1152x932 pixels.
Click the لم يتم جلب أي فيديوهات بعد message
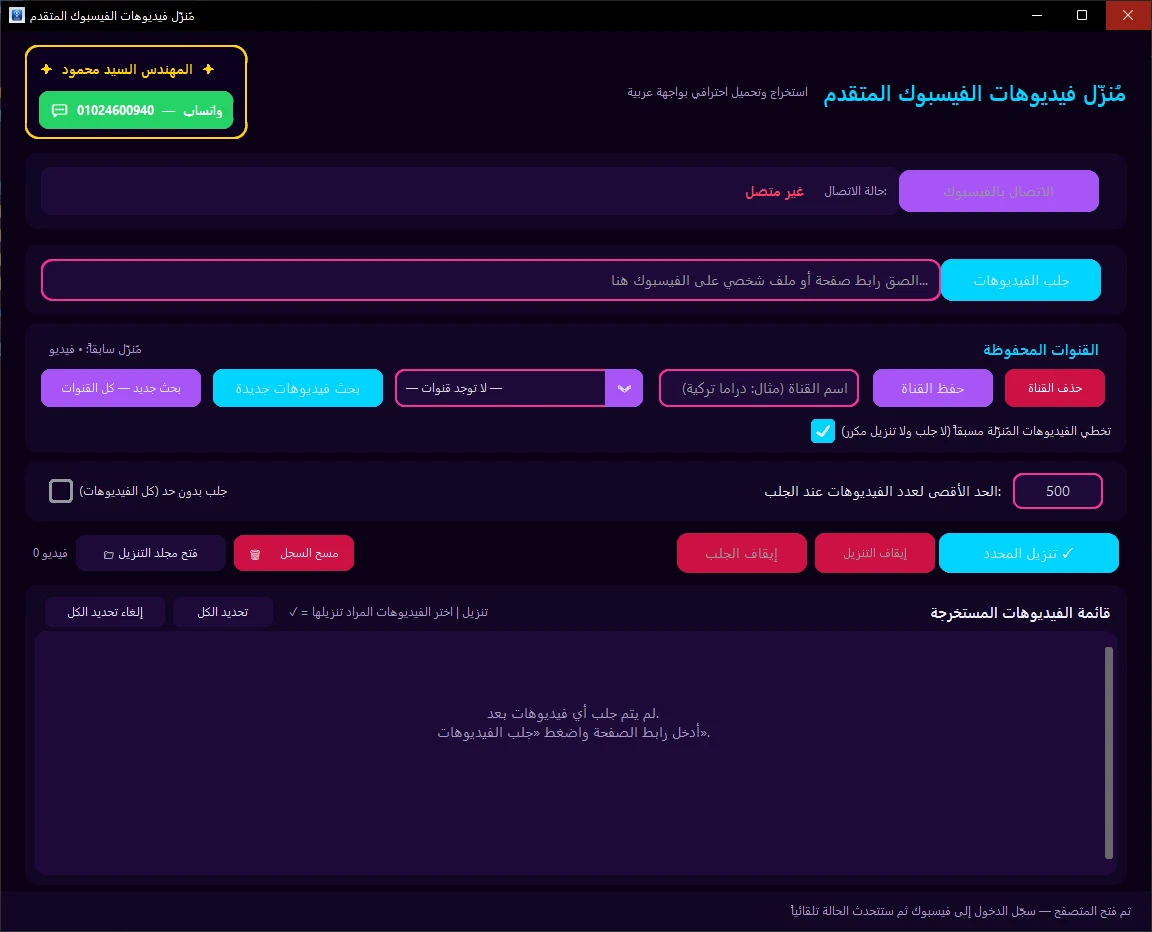pos(573,713)
